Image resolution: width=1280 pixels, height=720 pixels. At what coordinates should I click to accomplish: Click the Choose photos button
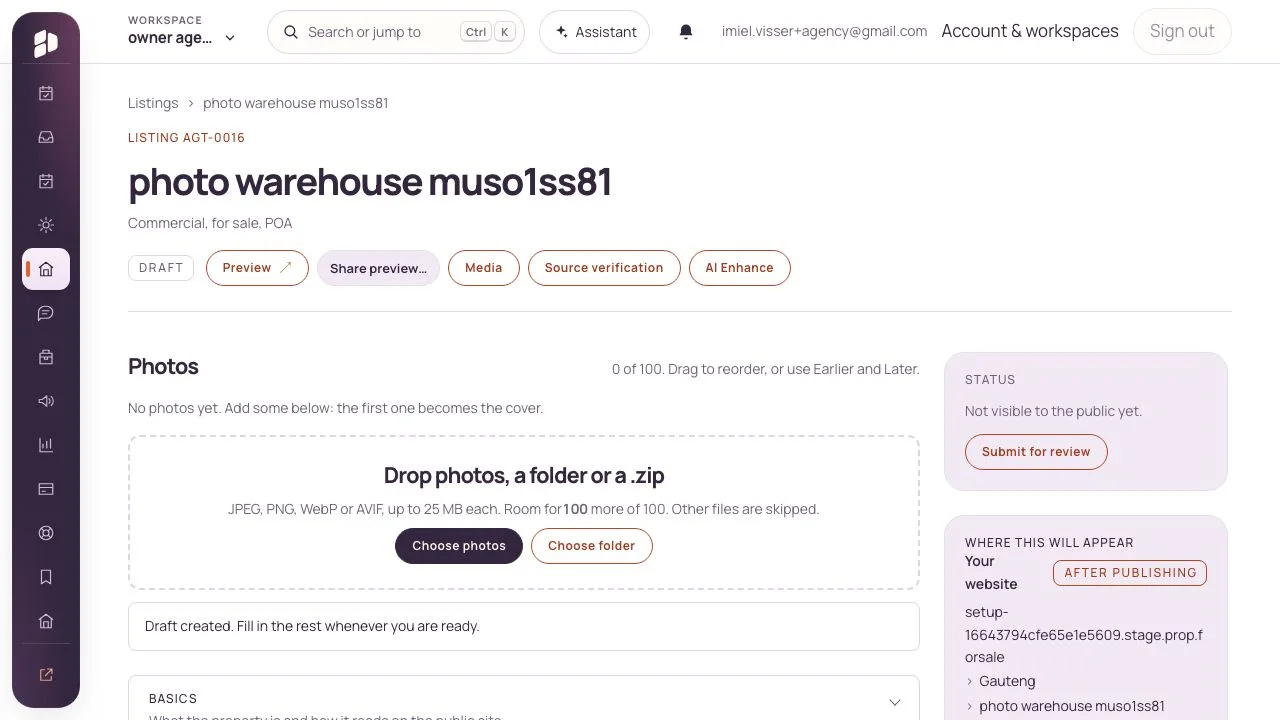[x=459, y=546]
